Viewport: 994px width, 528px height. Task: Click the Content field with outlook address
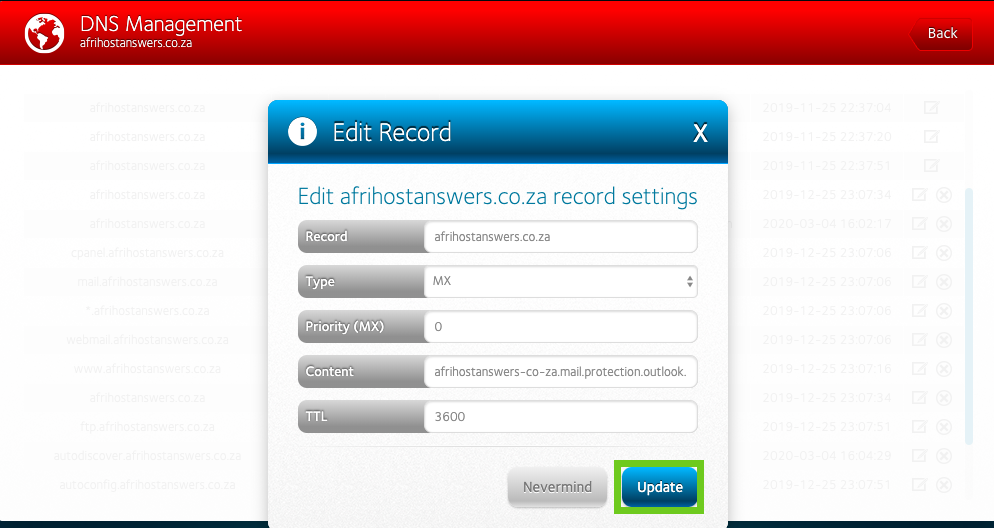point(560,371)
